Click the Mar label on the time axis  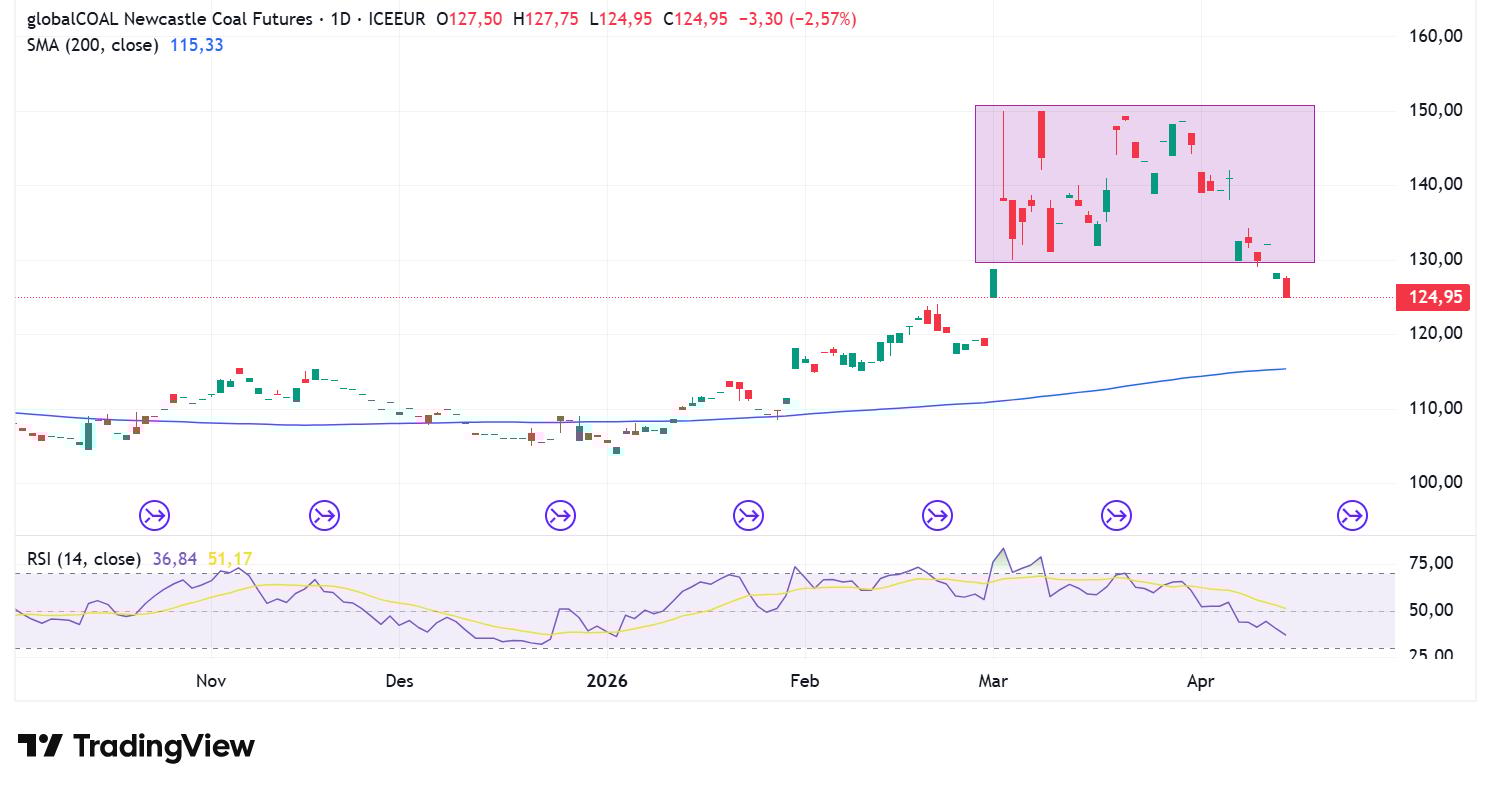tap(993, 681)
